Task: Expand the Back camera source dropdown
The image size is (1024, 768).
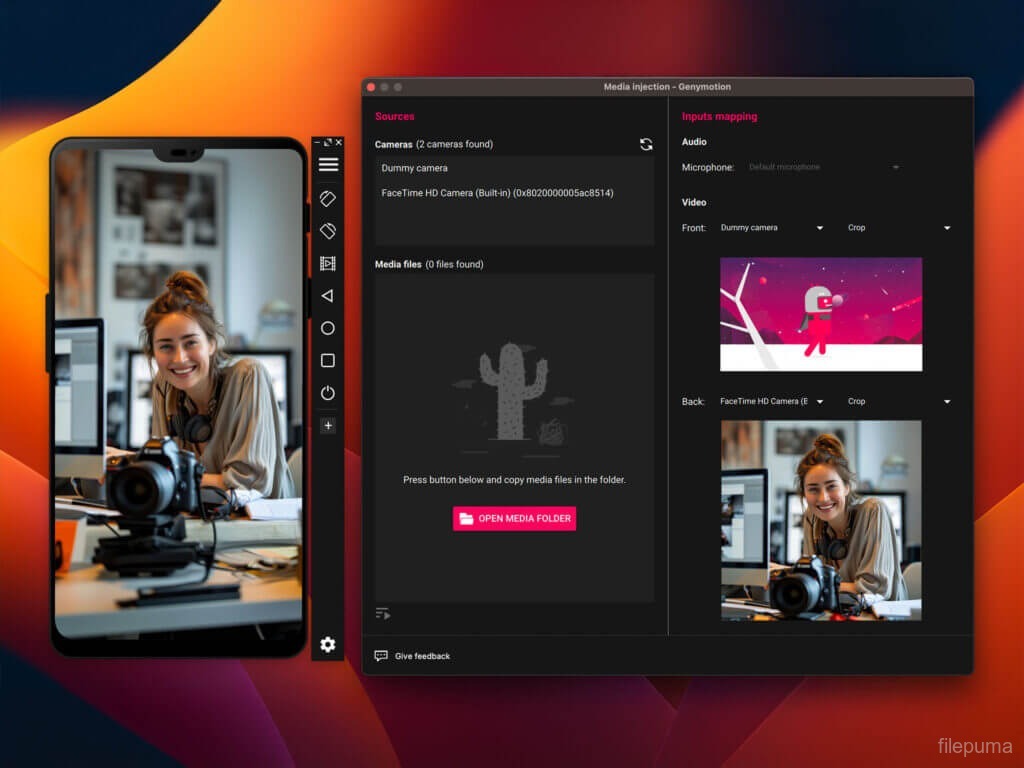Action: point(772,402)
